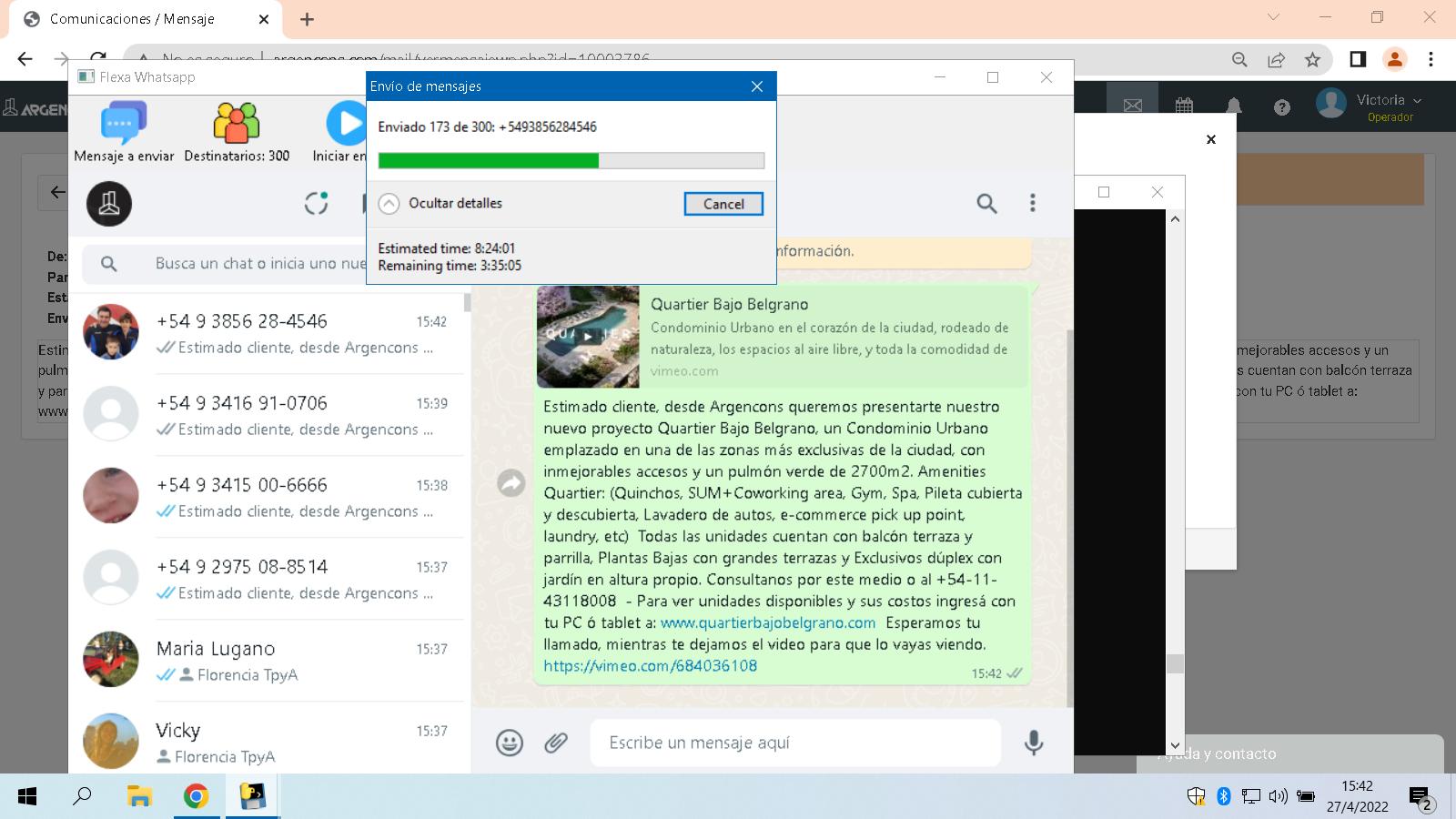Forward the sent message using arrow icon
This screenshot has width=1456, height=819.
(x=511, y=482)
